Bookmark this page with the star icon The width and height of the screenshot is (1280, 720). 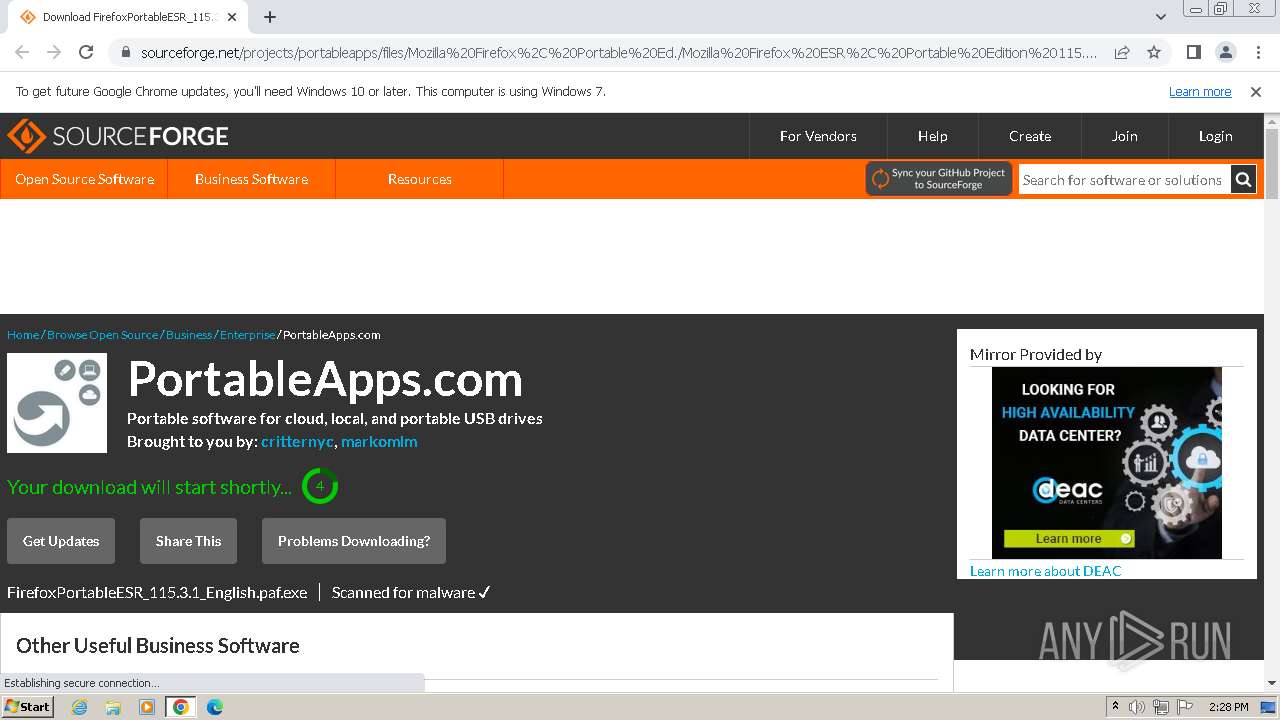coord(1154,52)
